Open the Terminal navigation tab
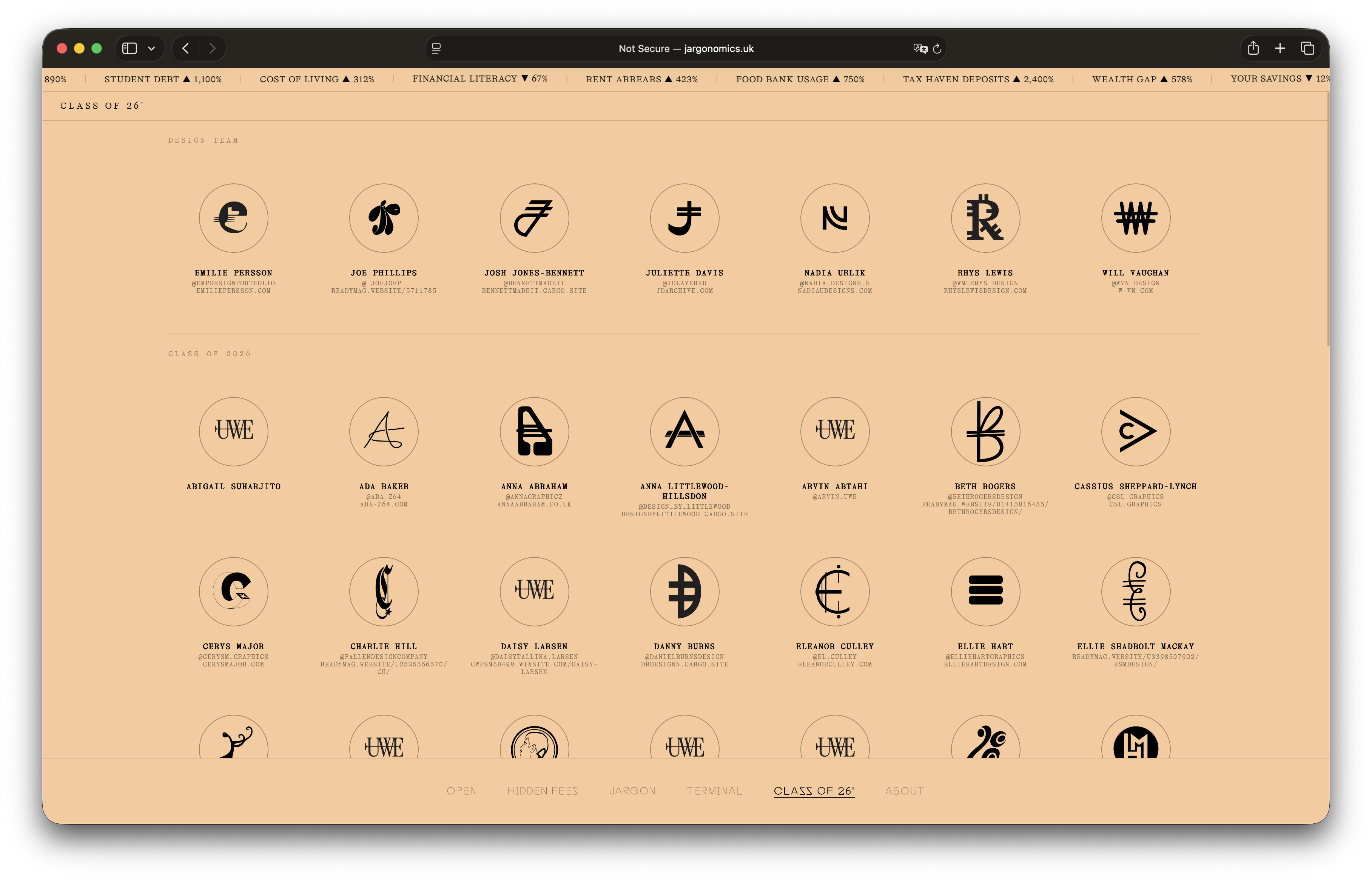Screen dimensions: 1372x880 714,791
